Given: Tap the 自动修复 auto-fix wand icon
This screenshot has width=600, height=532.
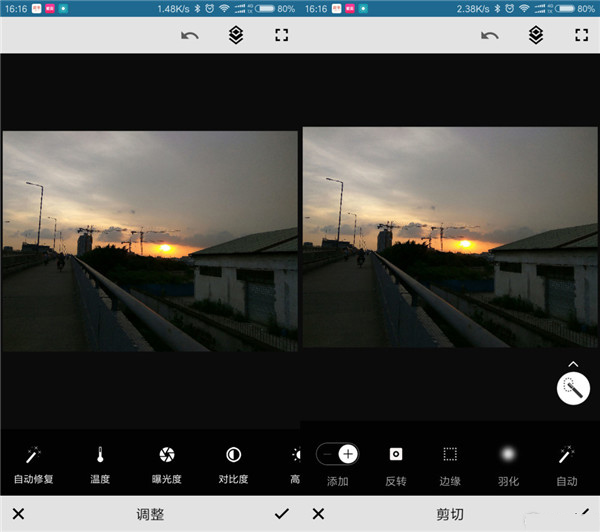Looking at the screenshot, I should (33, 455).
